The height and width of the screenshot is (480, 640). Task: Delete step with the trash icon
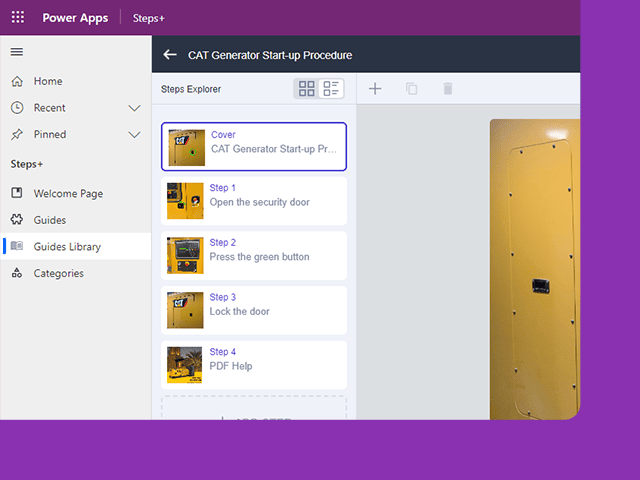(x=448, y=89)
